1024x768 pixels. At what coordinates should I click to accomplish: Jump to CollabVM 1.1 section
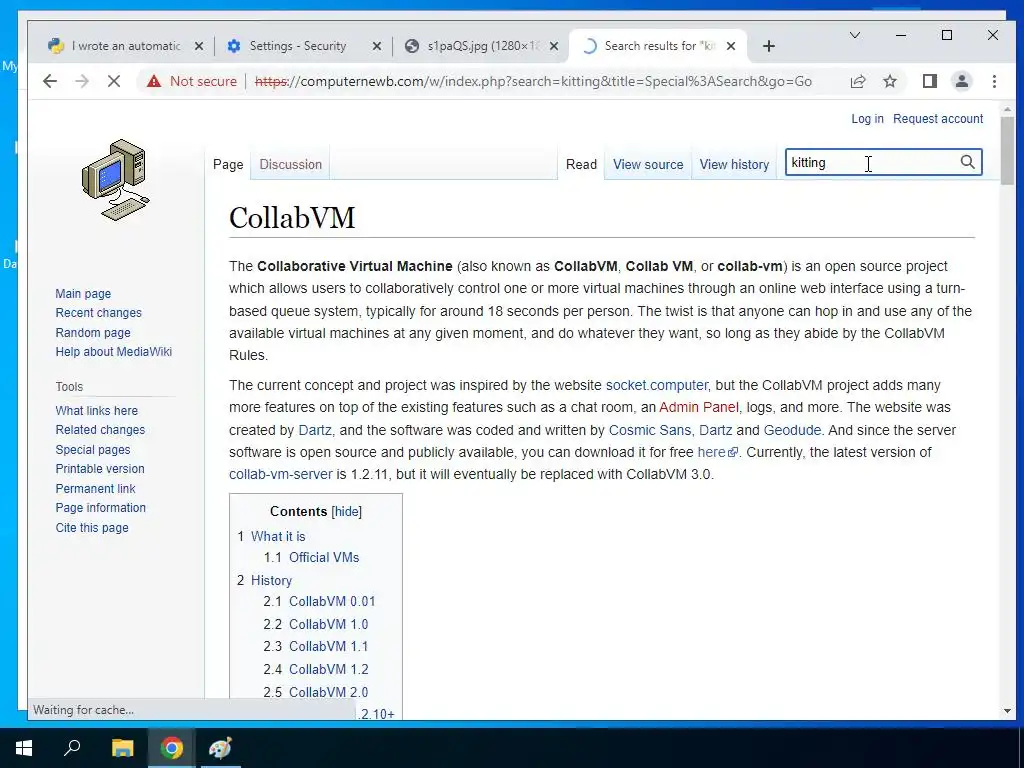point(328,647)
